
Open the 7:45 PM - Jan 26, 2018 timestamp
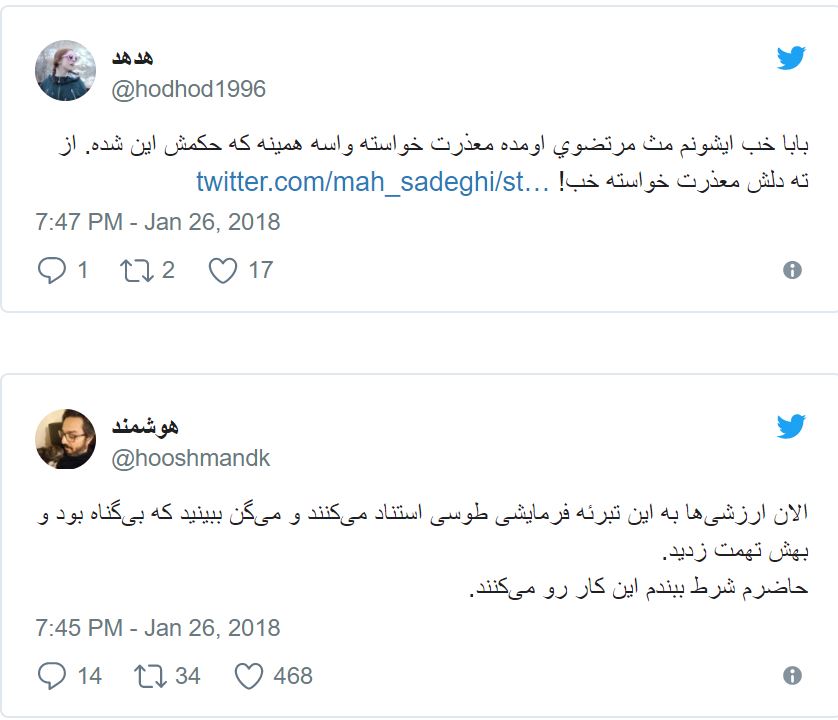click(x=157, y=628)
